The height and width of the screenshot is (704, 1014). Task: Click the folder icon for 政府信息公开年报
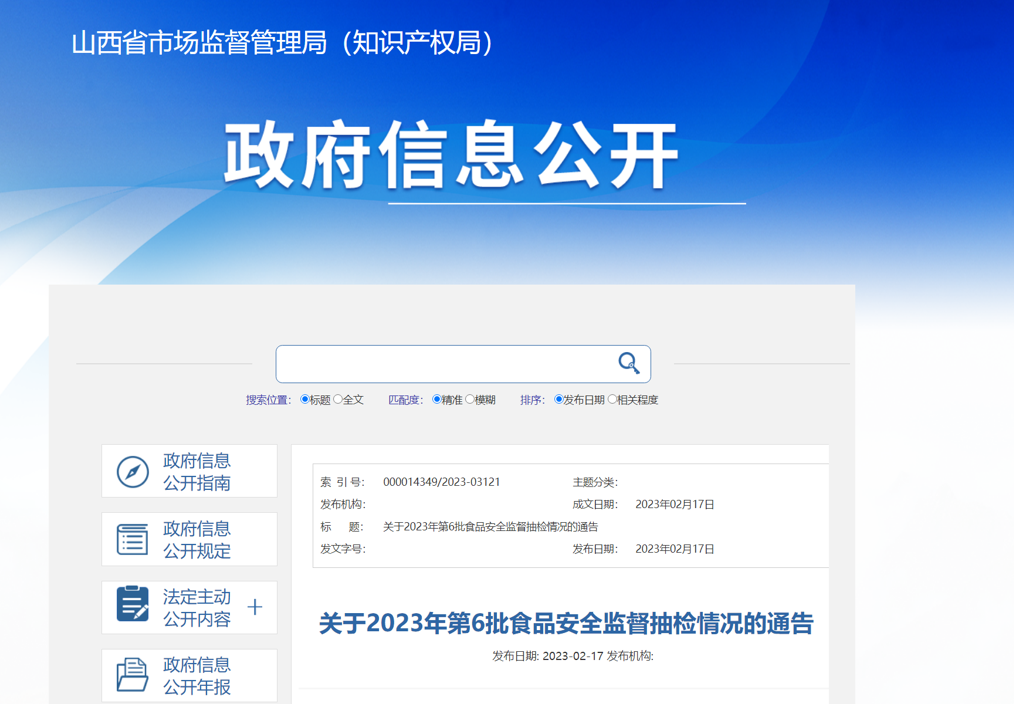click(132, 676)
